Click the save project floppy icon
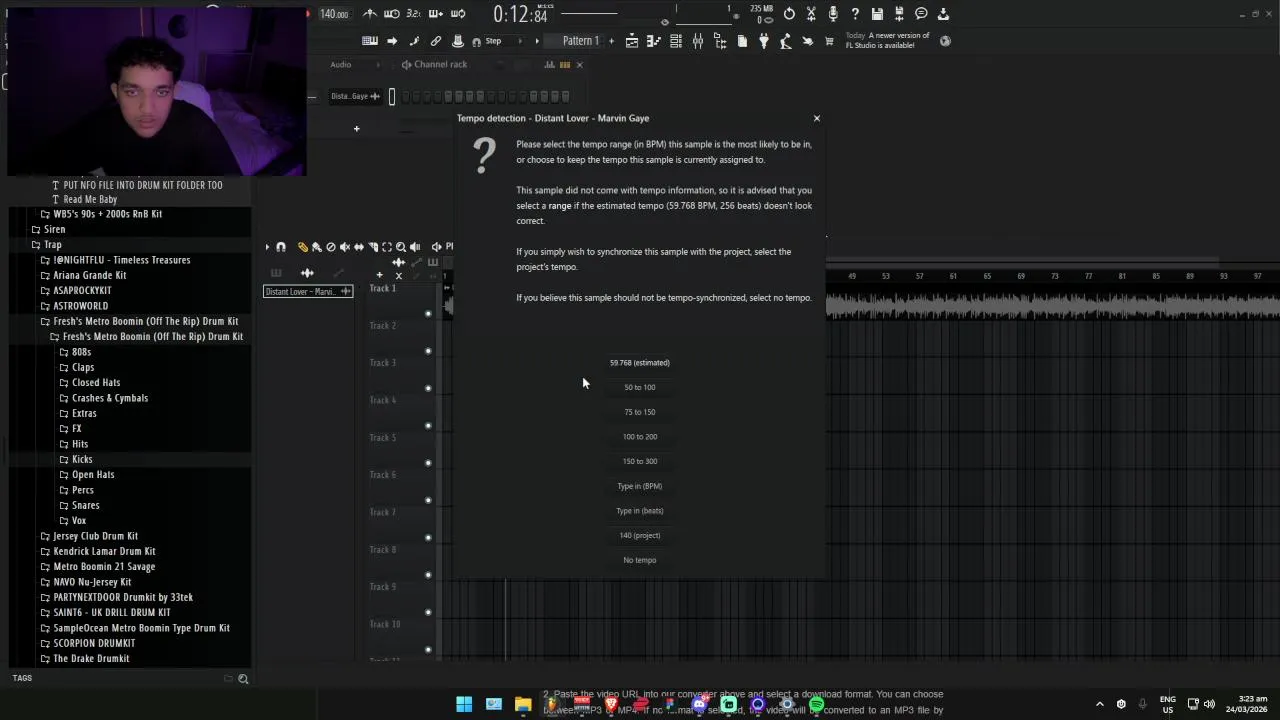 tap(877, 14)
